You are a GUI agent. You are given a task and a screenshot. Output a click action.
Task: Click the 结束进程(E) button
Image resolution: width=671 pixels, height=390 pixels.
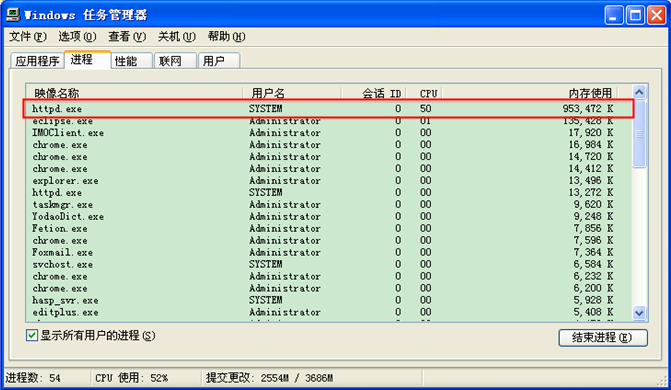(603, 338)
